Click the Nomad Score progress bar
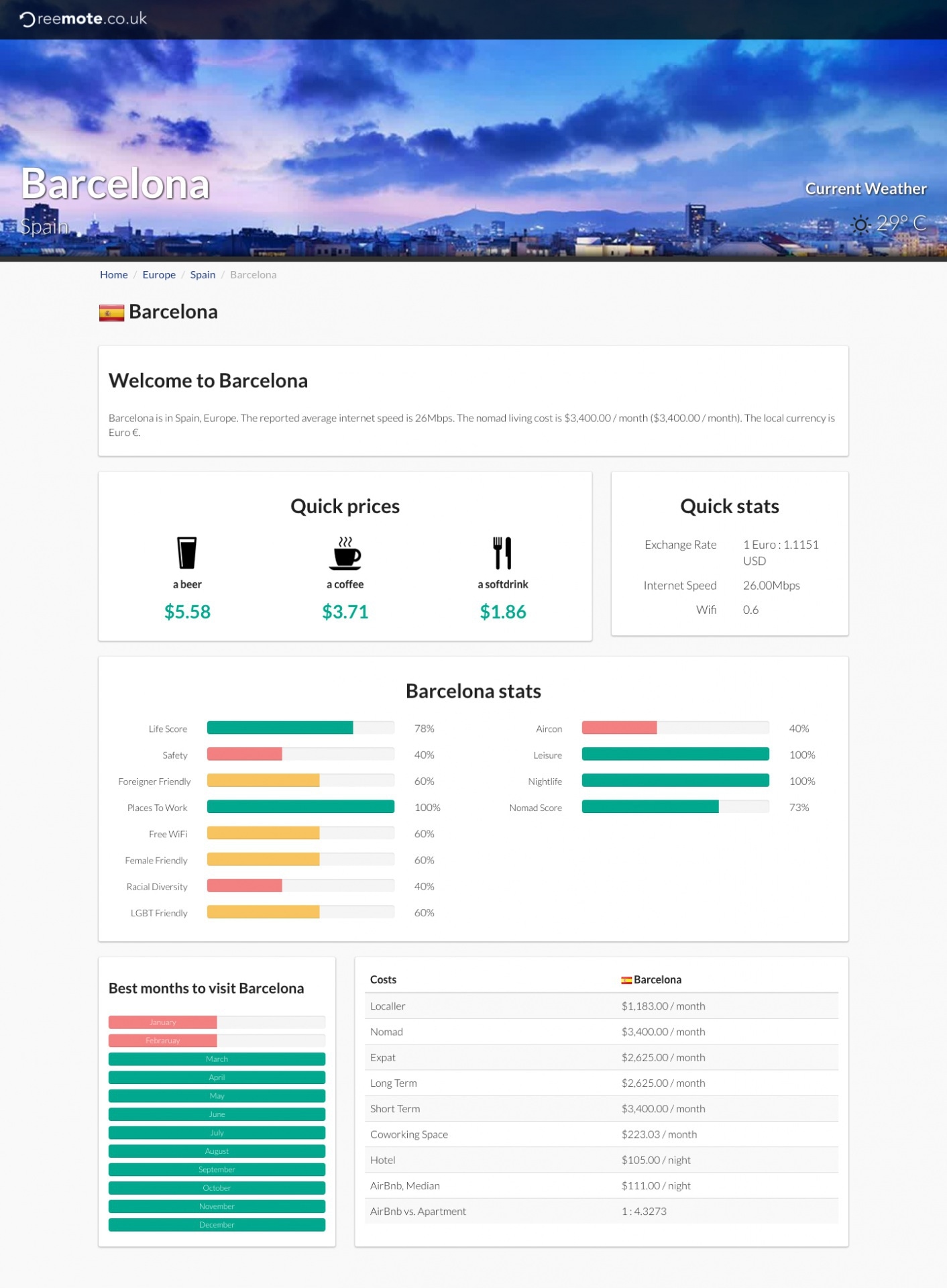This screenshot has height=1288, width=947. pos(675,807)
